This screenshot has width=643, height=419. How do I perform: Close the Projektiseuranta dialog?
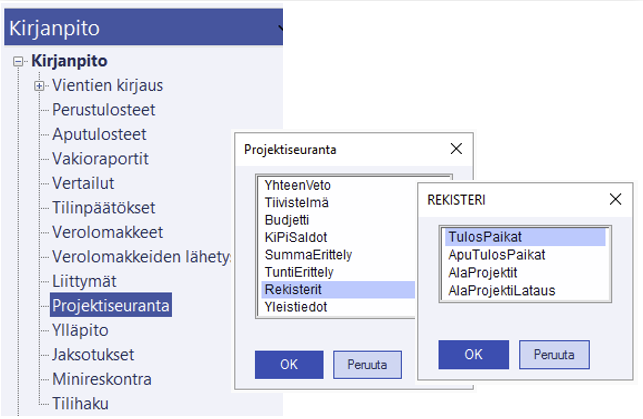pyautogui.click(x=456, y=149)
